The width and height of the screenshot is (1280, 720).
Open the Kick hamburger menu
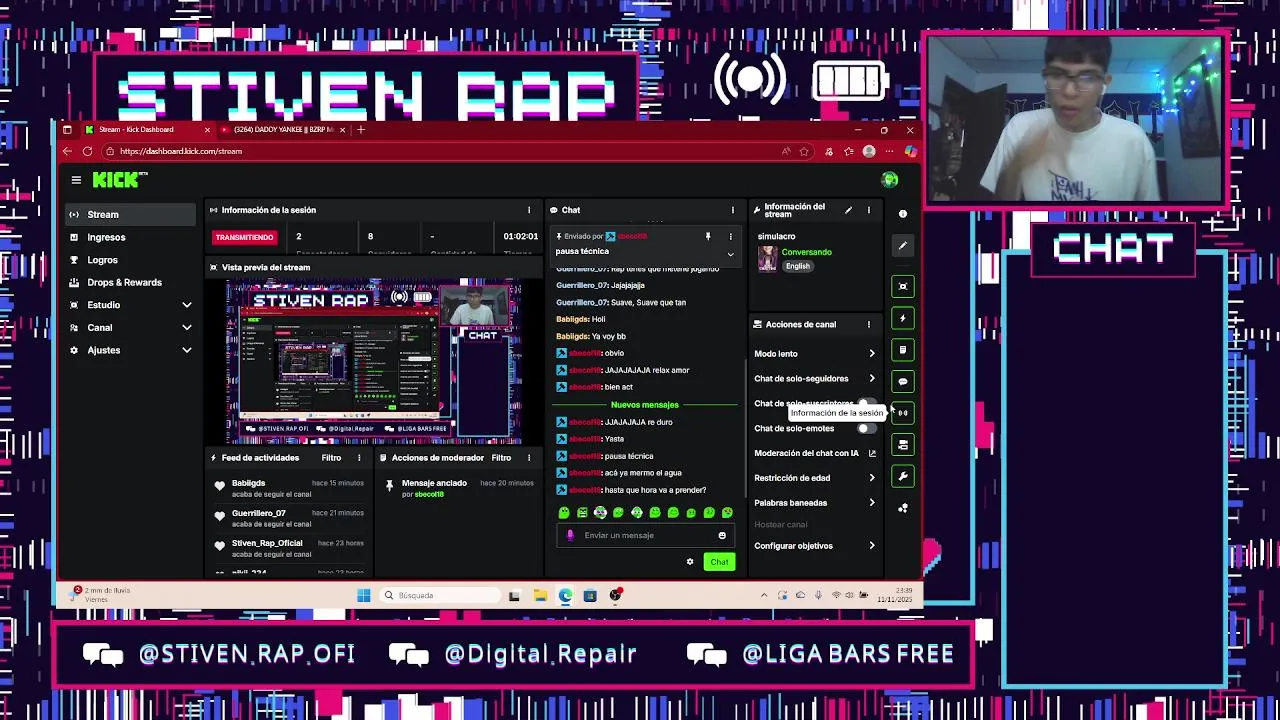pos(76,180)
